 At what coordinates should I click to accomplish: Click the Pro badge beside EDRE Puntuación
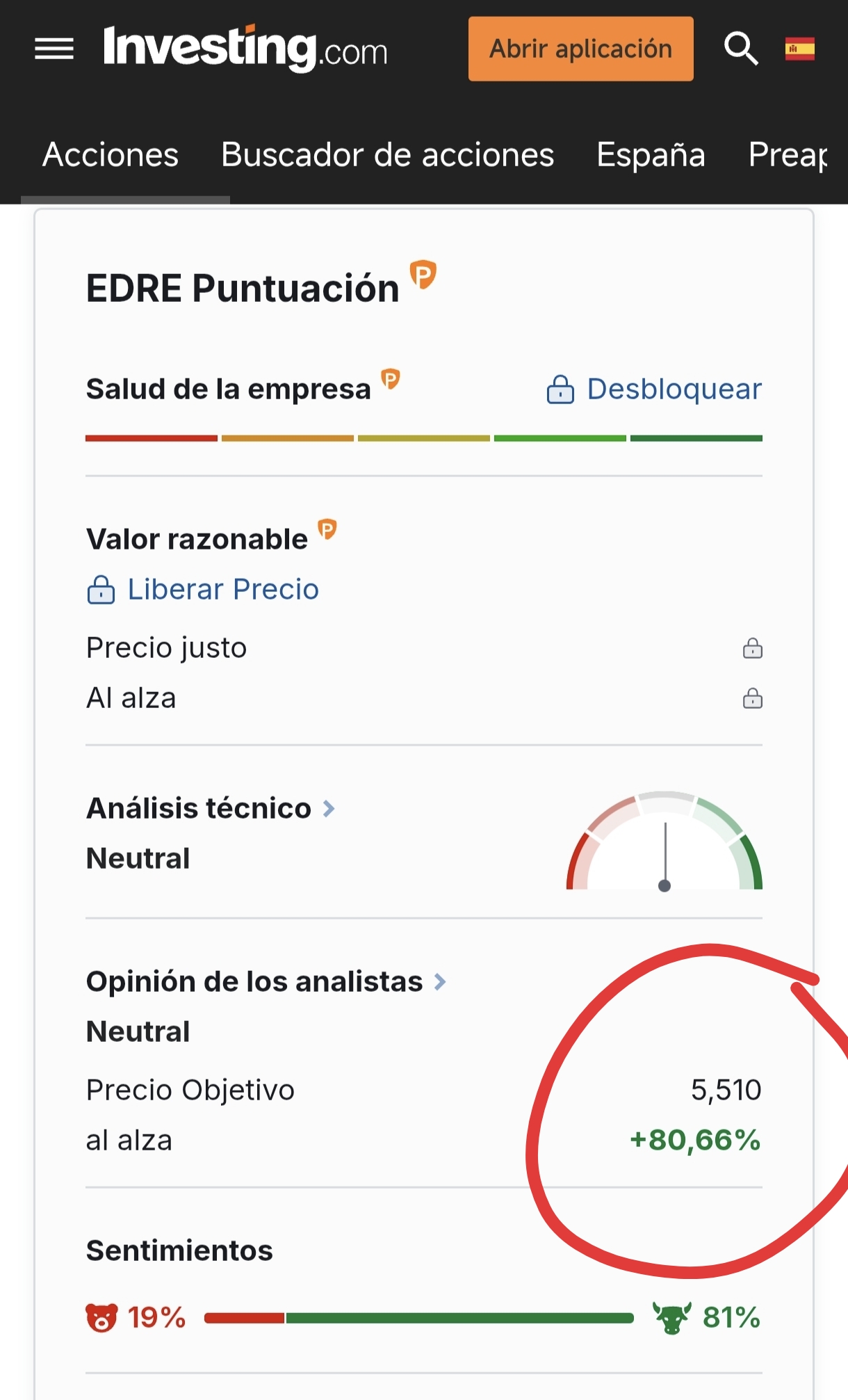tap(423, 274)
